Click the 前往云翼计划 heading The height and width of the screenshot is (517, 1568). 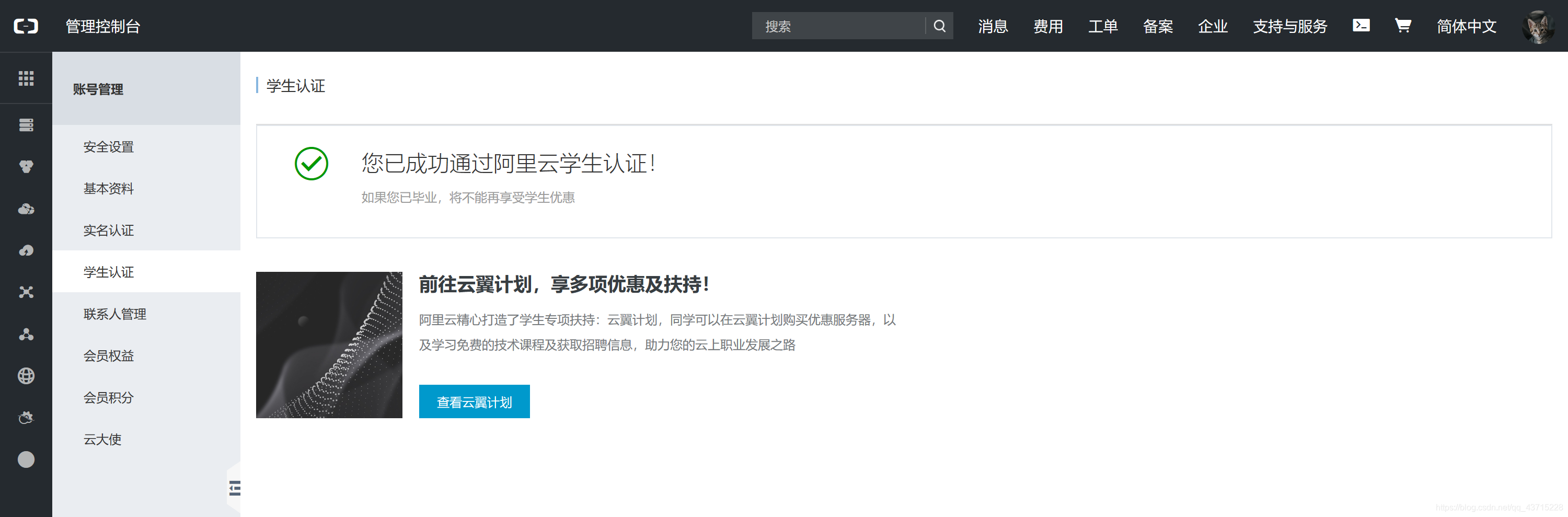(x=563, y=284)
